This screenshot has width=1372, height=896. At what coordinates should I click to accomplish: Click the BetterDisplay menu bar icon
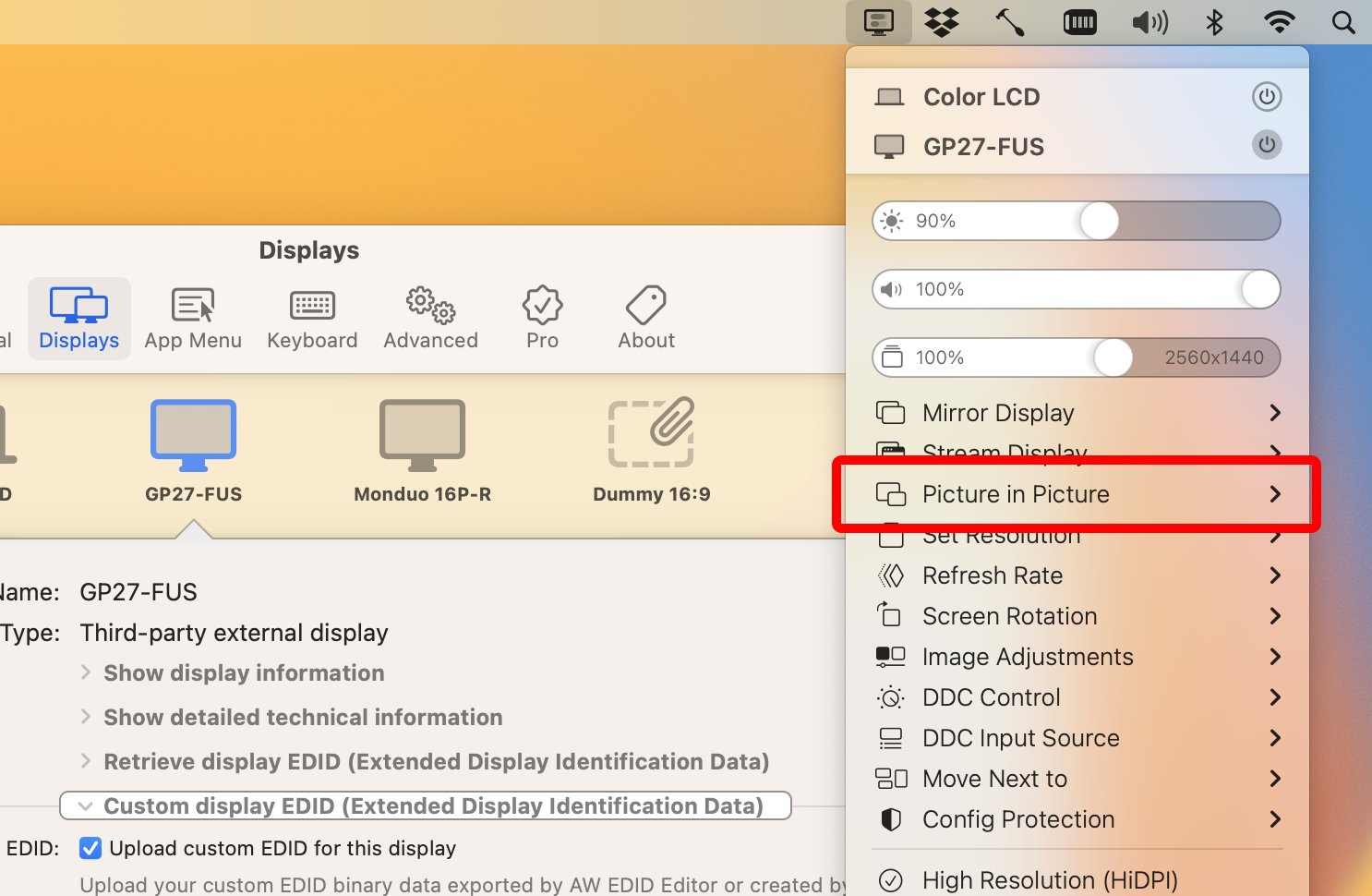pos(879,22)
